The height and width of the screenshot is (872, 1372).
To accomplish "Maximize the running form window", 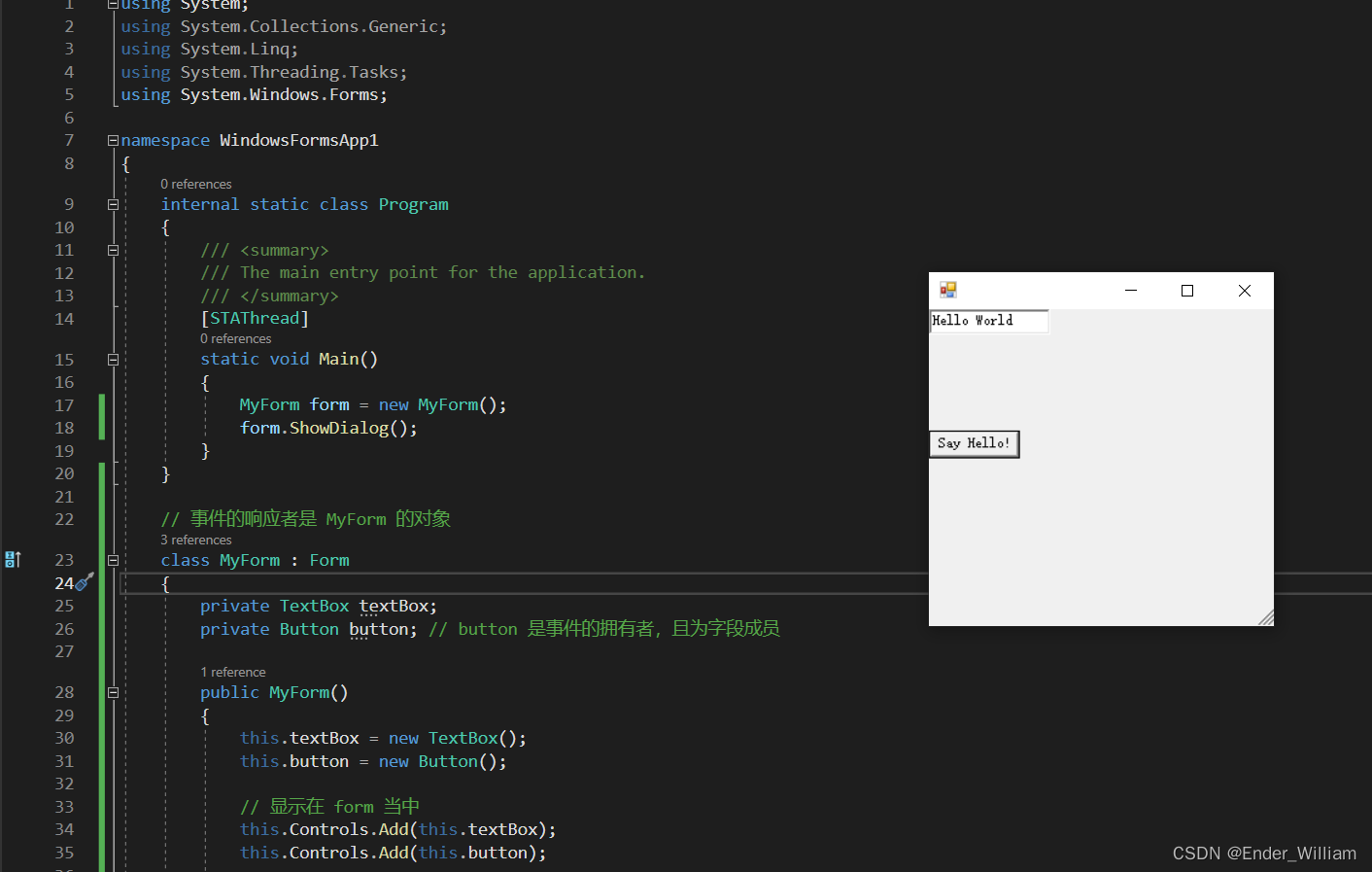I will (x=1187, y=291).
